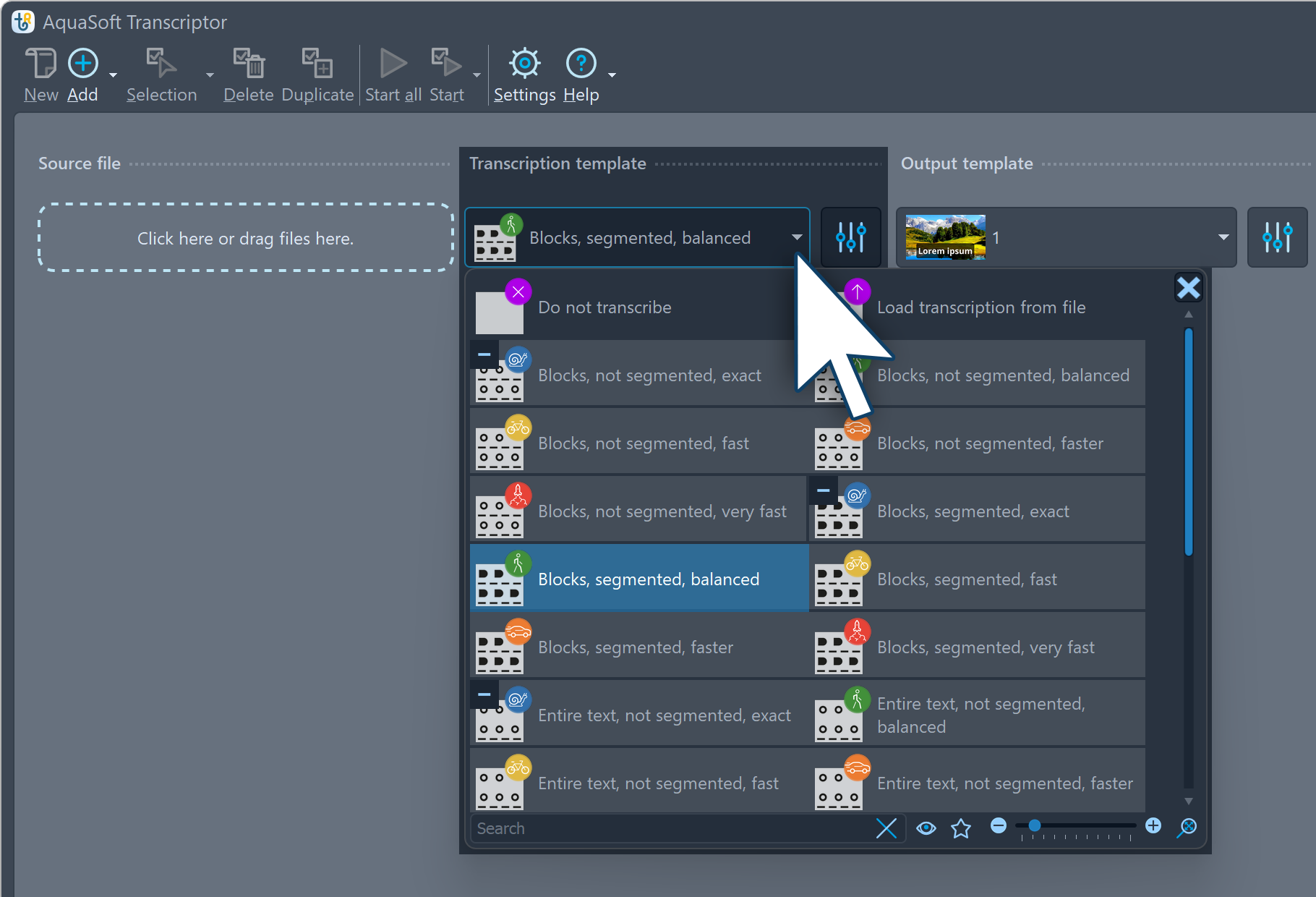The height and width of the screenshot is (897, 1316).
Task: Click the thumbnail size slider handle
Action: pyautogui.click(x=1035, y=825)
